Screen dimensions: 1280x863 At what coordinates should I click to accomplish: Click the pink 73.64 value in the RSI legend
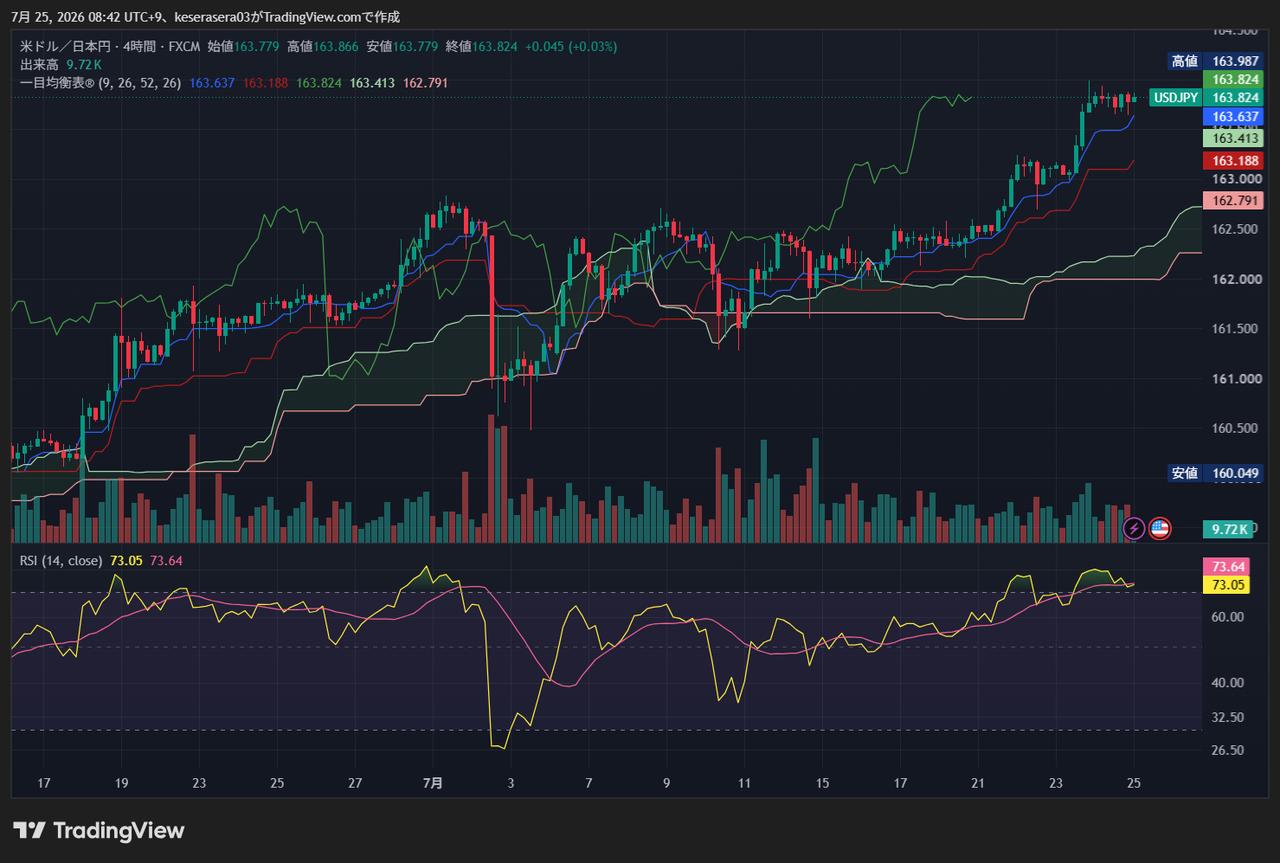tap(166, 560)
